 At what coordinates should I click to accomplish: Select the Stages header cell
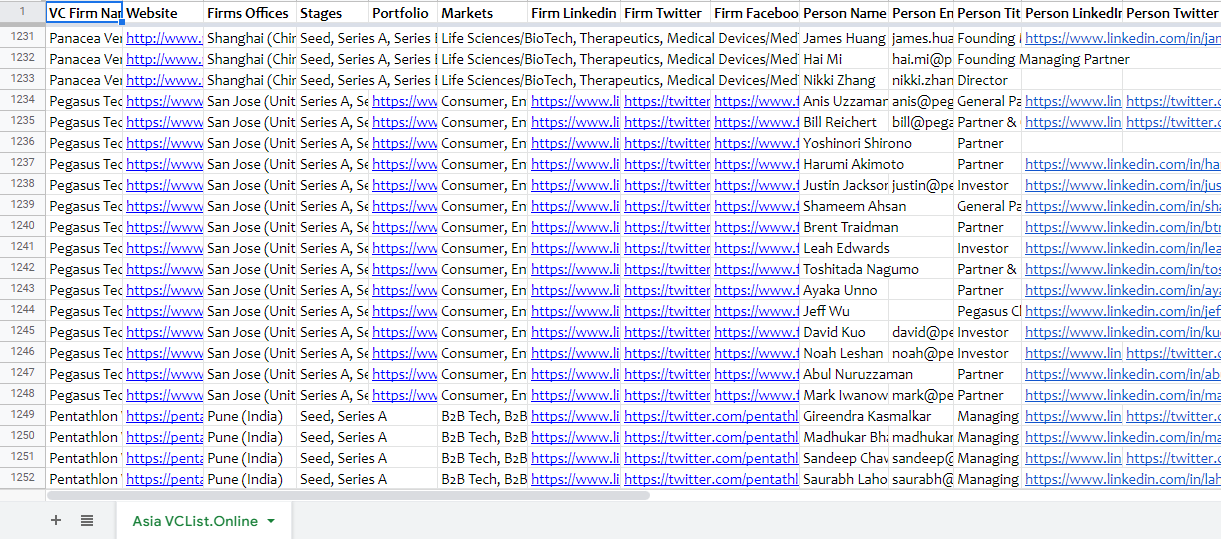click(x=332, y=13)
